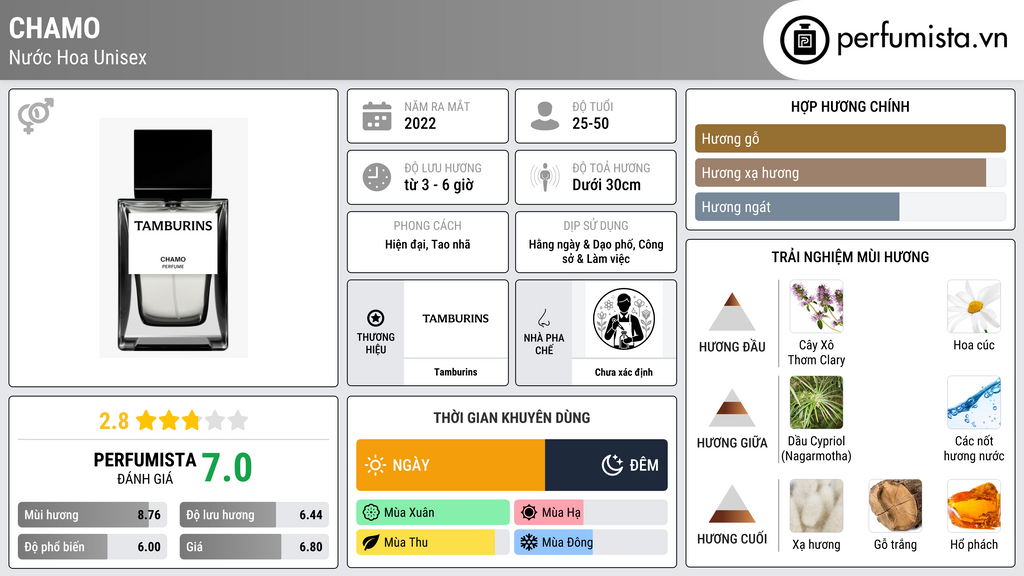Open the Các nốt hương nước image
This screenshot has height=576, width=1024.
point(974,403)
